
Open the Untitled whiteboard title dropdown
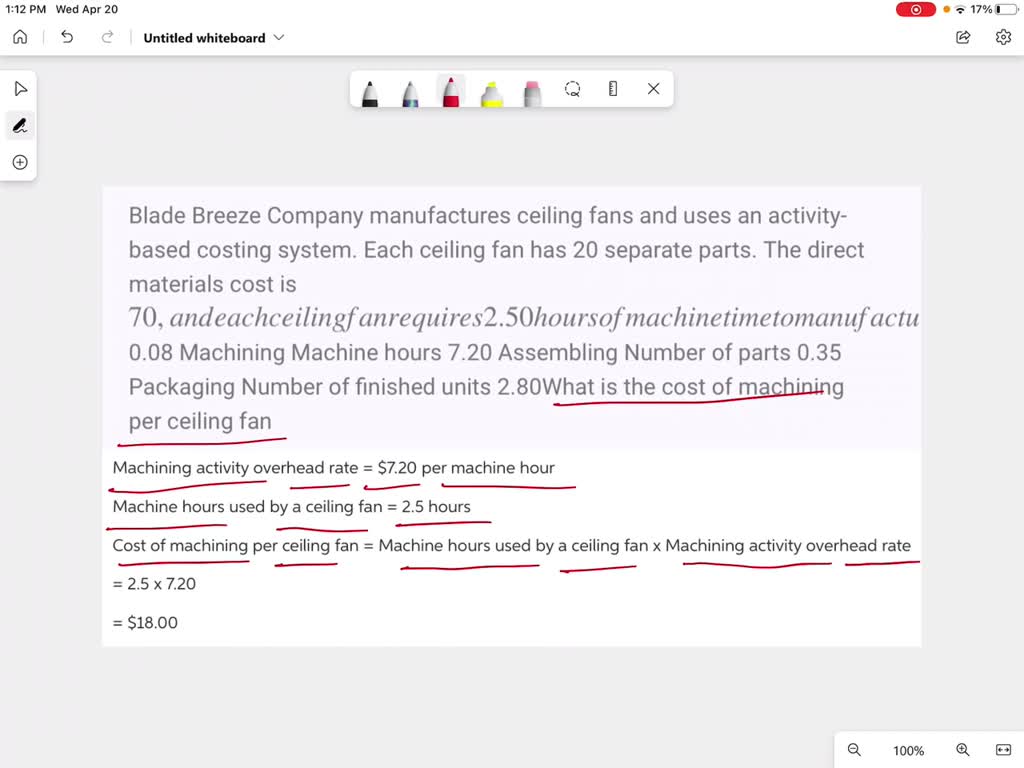coord(214,38)
